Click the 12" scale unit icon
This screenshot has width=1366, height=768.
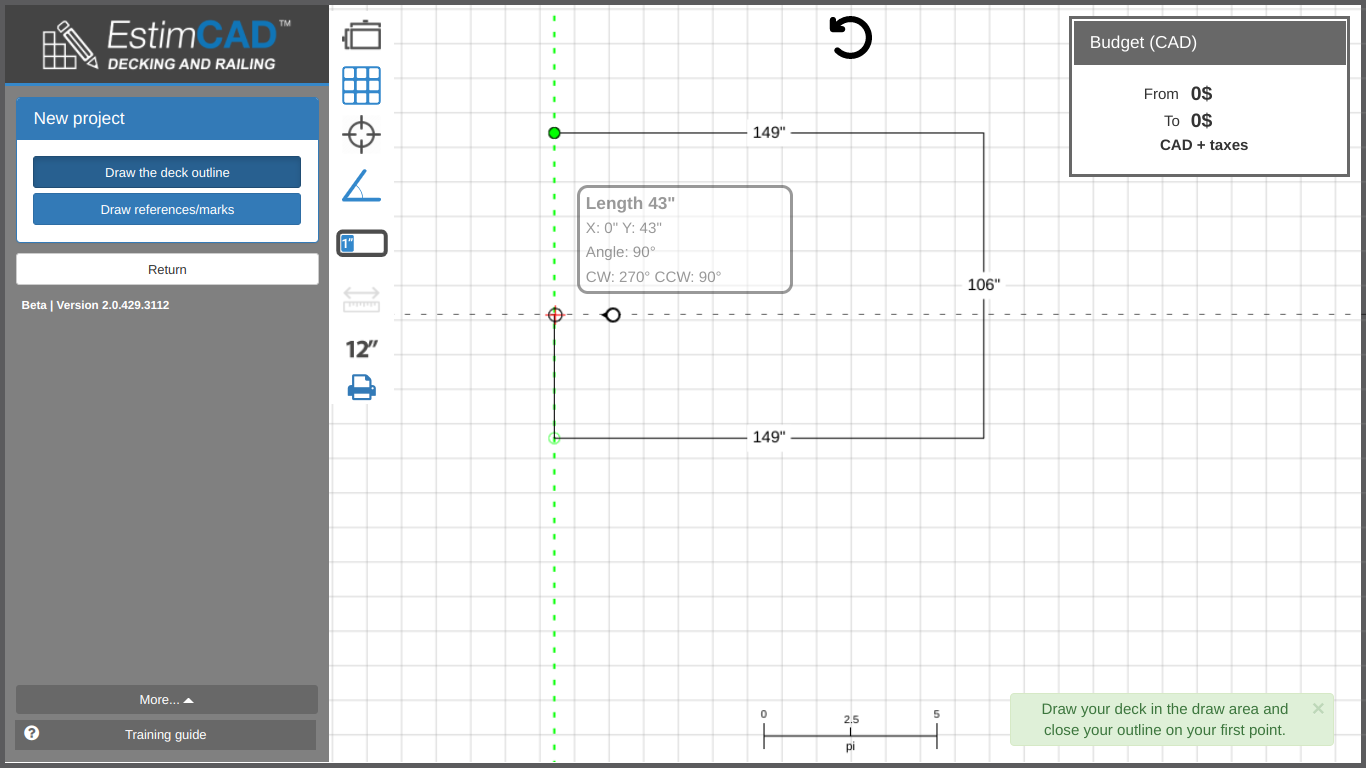362,349
